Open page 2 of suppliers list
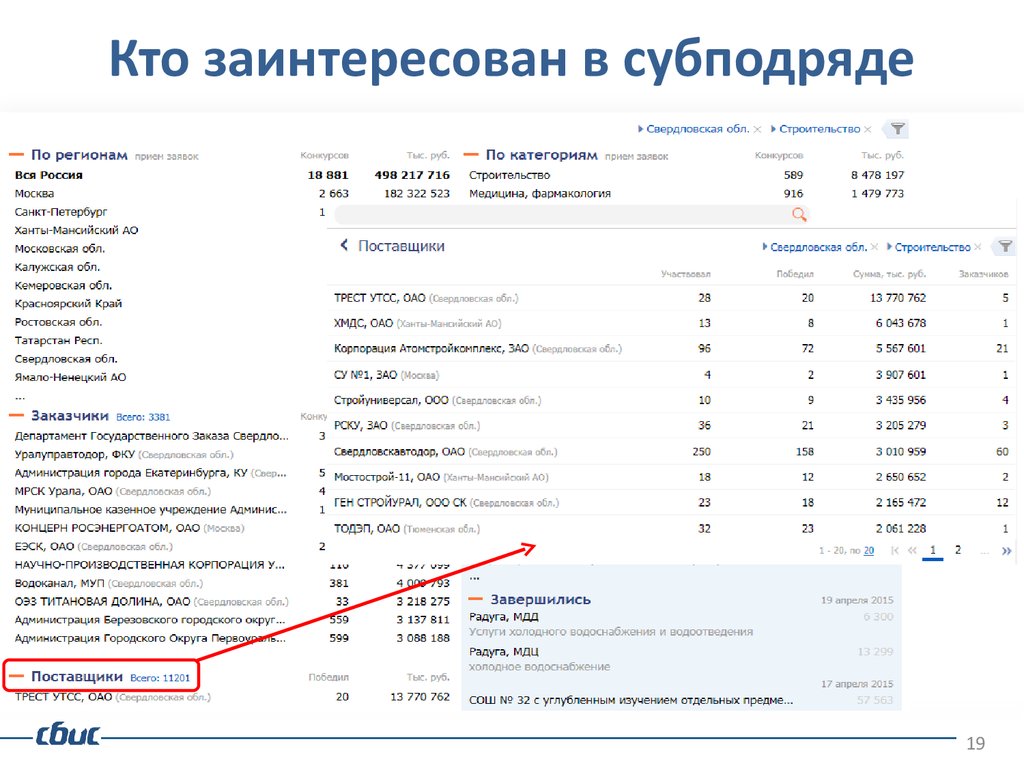 (958, 550)
